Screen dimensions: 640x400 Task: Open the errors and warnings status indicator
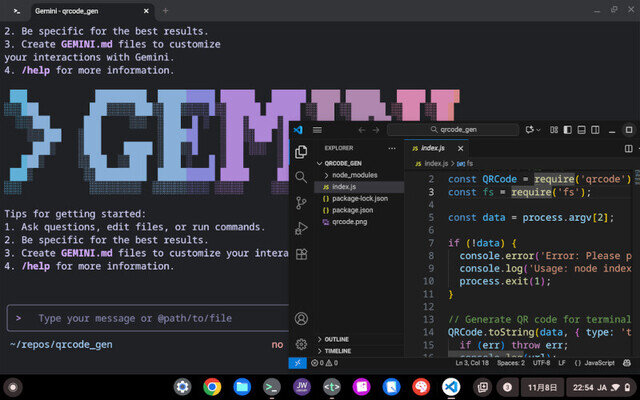324,363
